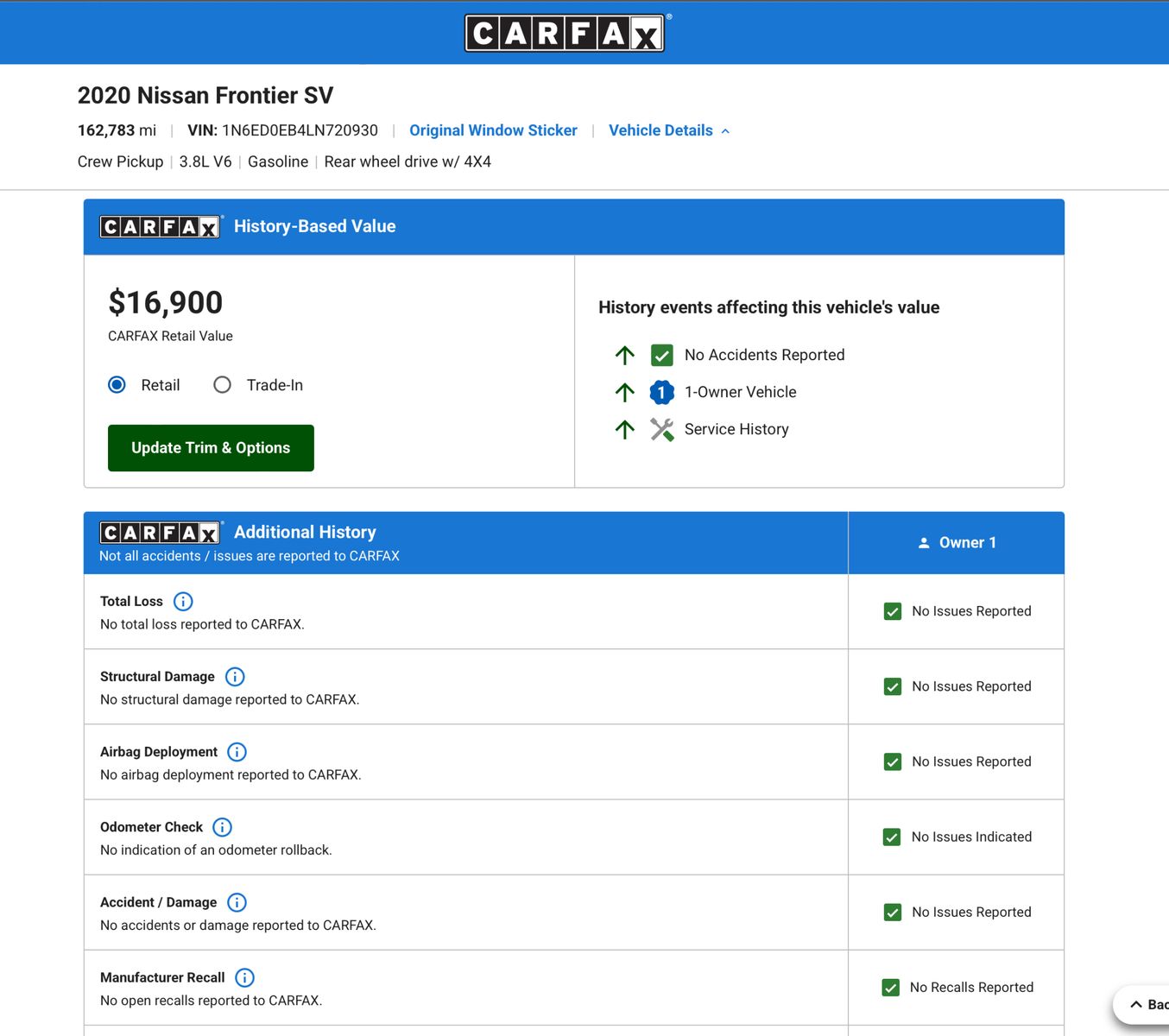This screenshot has height=1036, width=1169.
Task: Select the Trade-In value radio button
Action: point(222,385)
